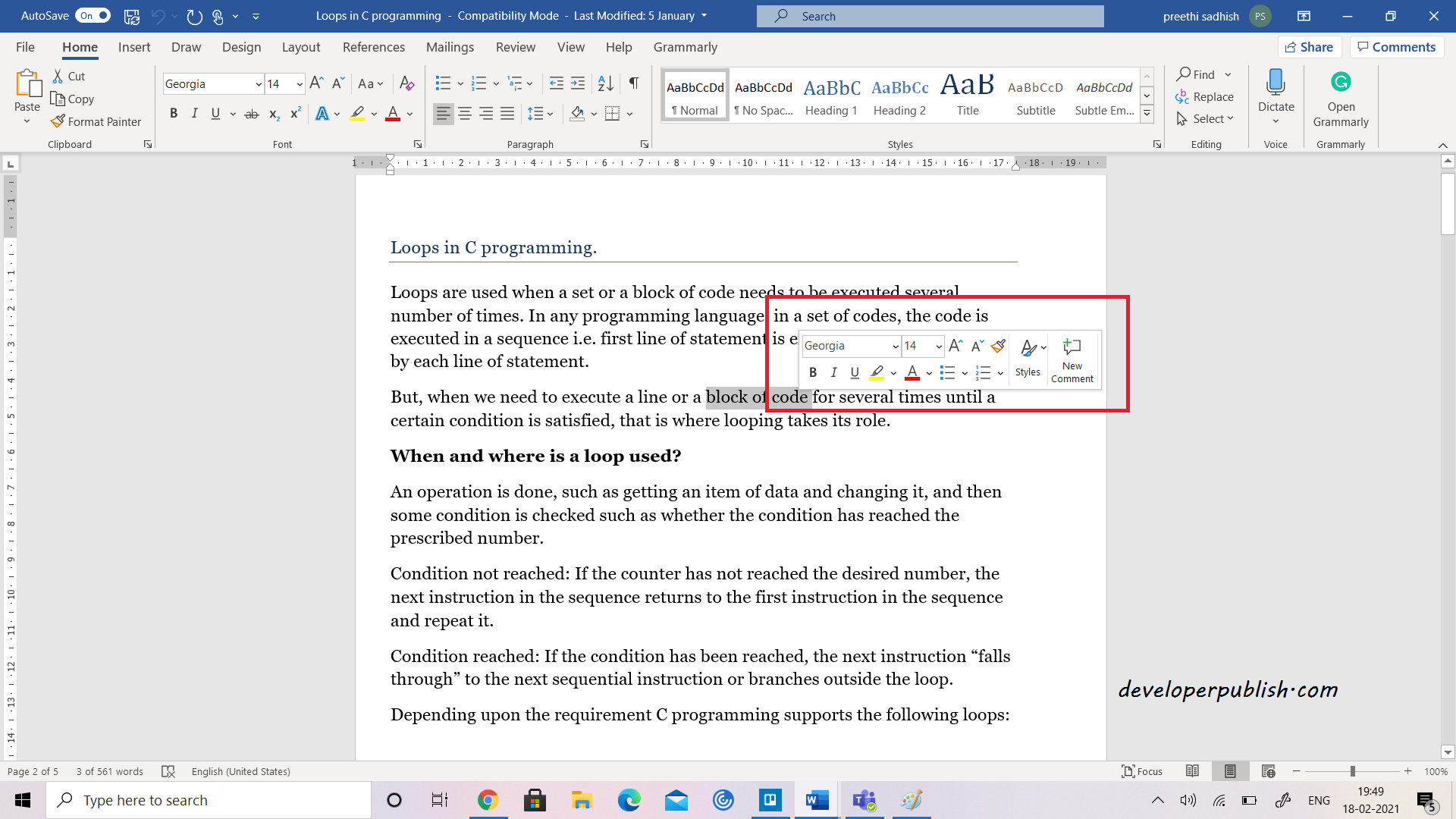Viewport: 1456px width, 819px height.
Task: Click the References tab in ribbon
Action: 373,47
